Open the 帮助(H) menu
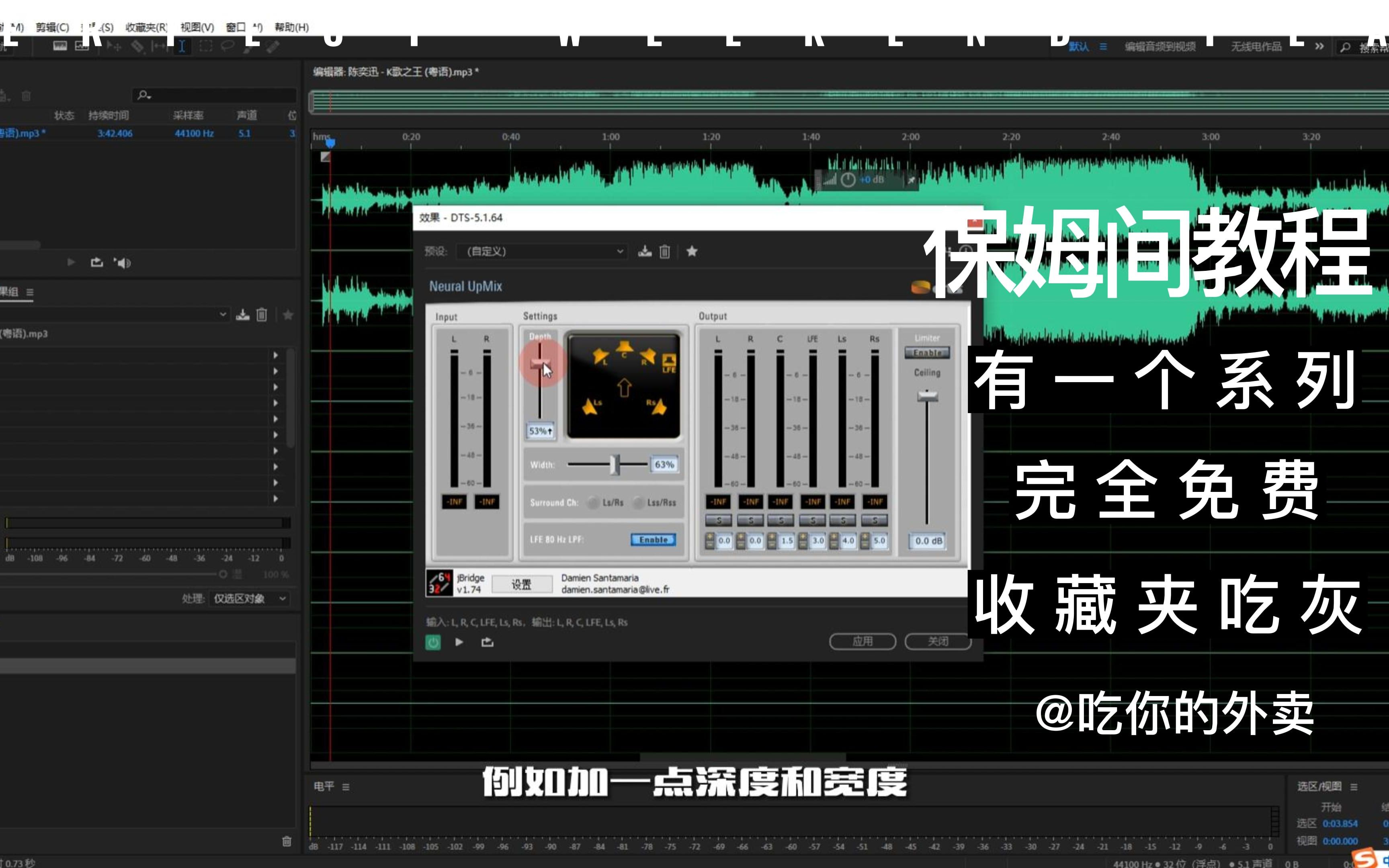1389x868 pixels. 291,27
